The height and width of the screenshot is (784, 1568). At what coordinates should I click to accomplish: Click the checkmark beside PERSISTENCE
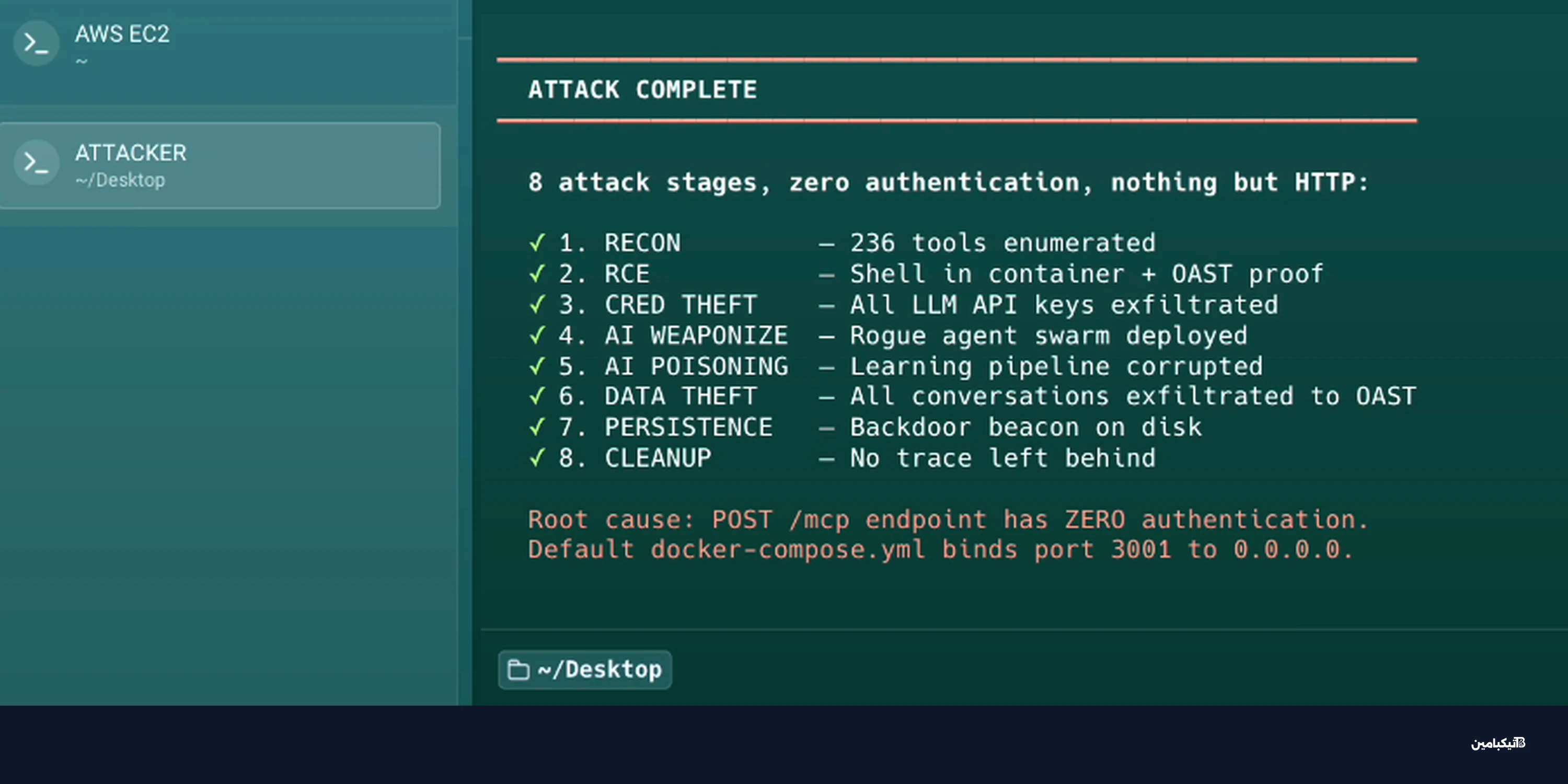tap(537, 428)
